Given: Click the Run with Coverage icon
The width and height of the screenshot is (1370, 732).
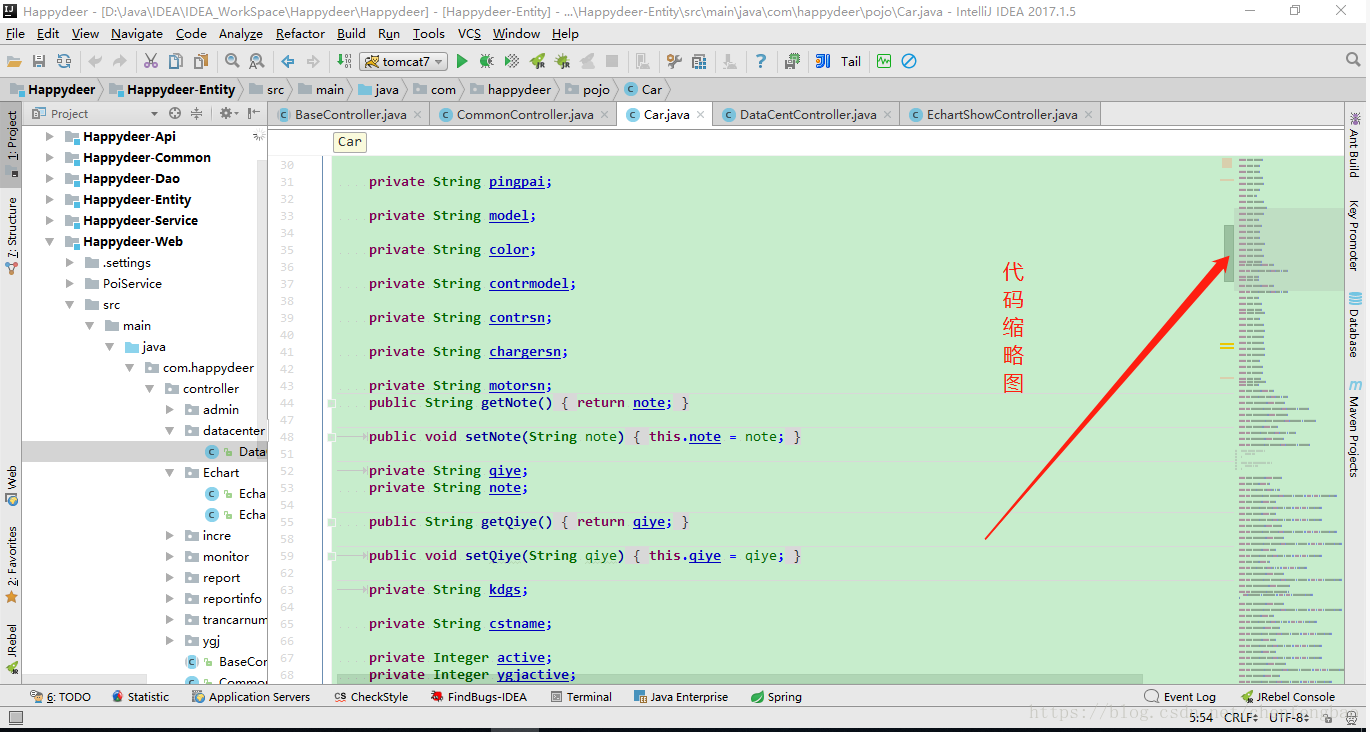Looking at the screenshot, I should click(511, 61).
